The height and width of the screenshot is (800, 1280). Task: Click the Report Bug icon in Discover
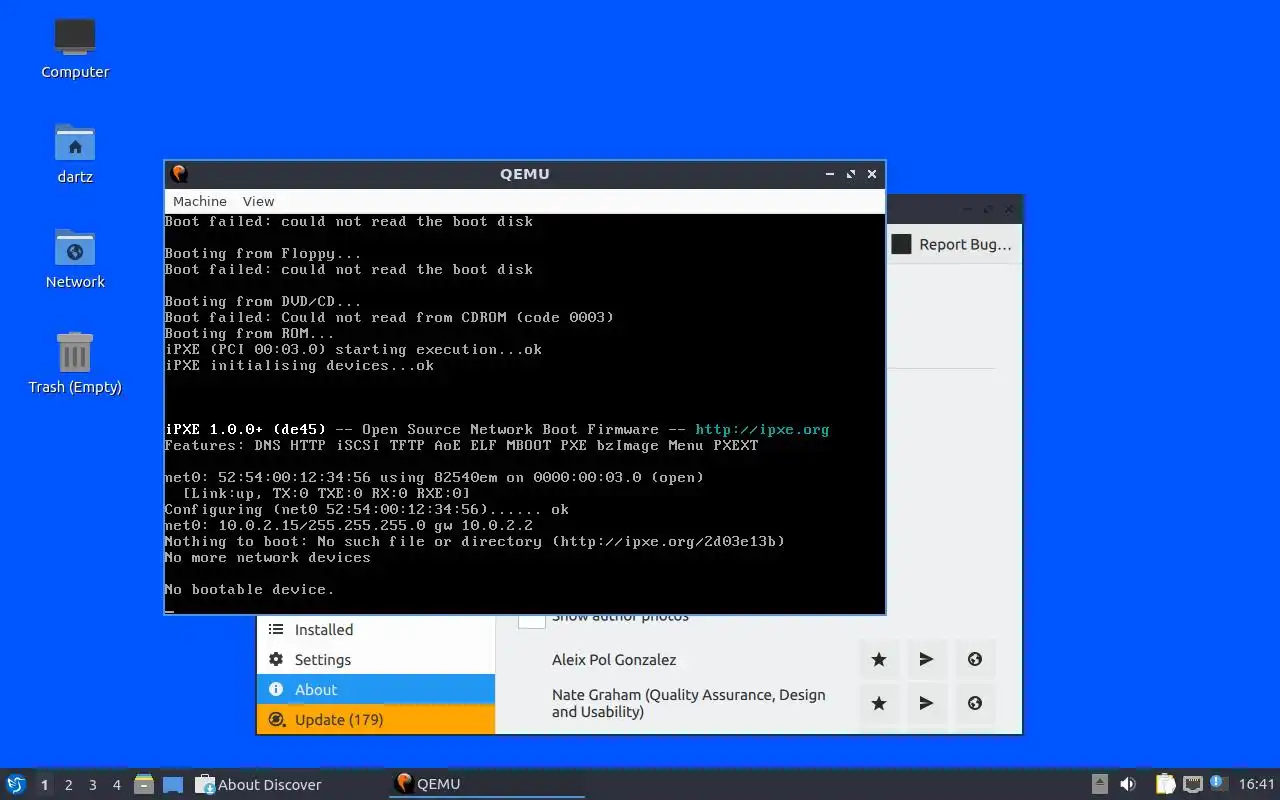point(901,244)
